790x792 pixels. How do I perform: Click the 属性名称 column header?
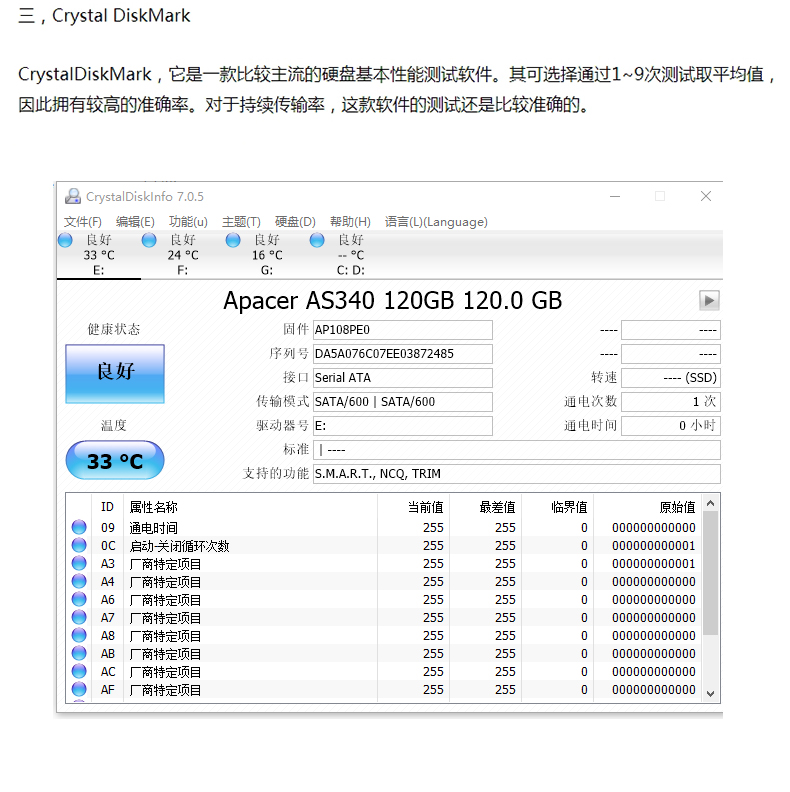(251, 507)
